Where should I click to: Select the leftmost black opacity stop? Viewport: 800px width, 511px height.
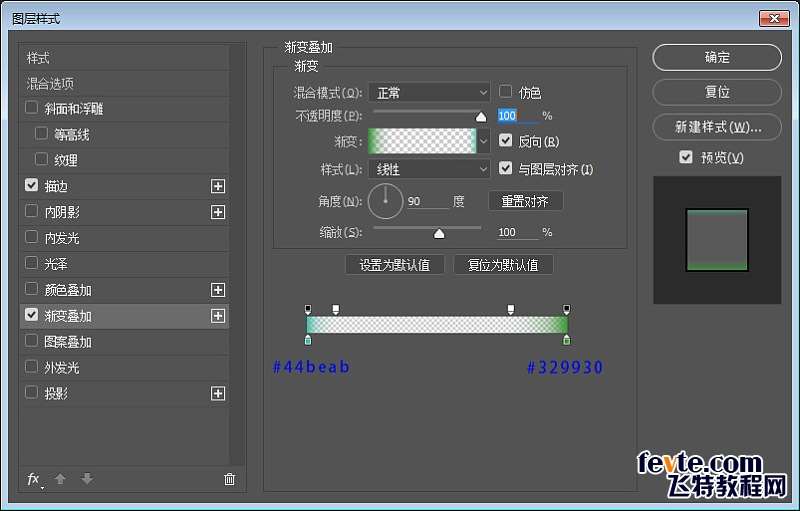(308, 310)
